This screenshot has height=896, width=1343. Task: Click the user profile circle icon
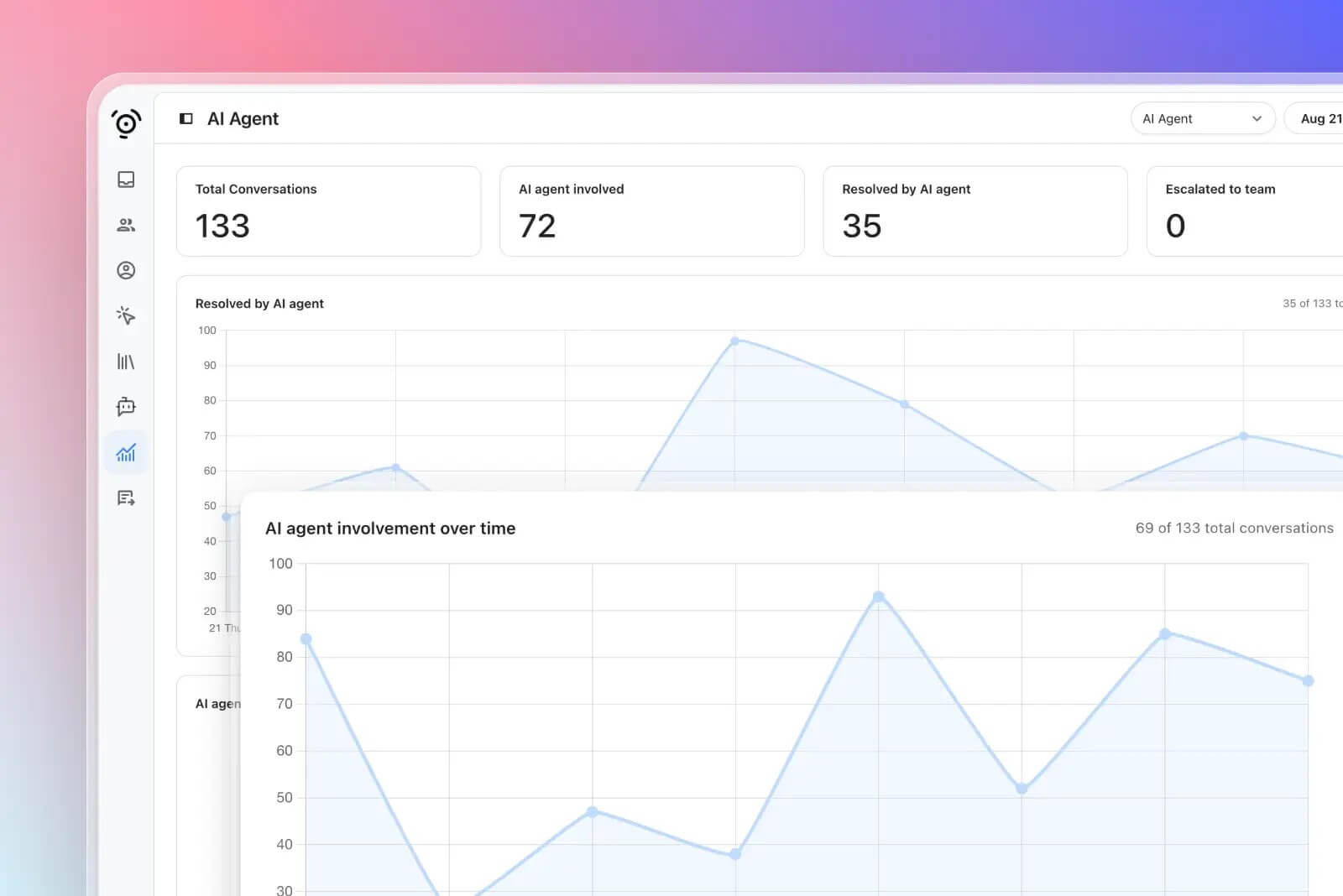(126, 270)
